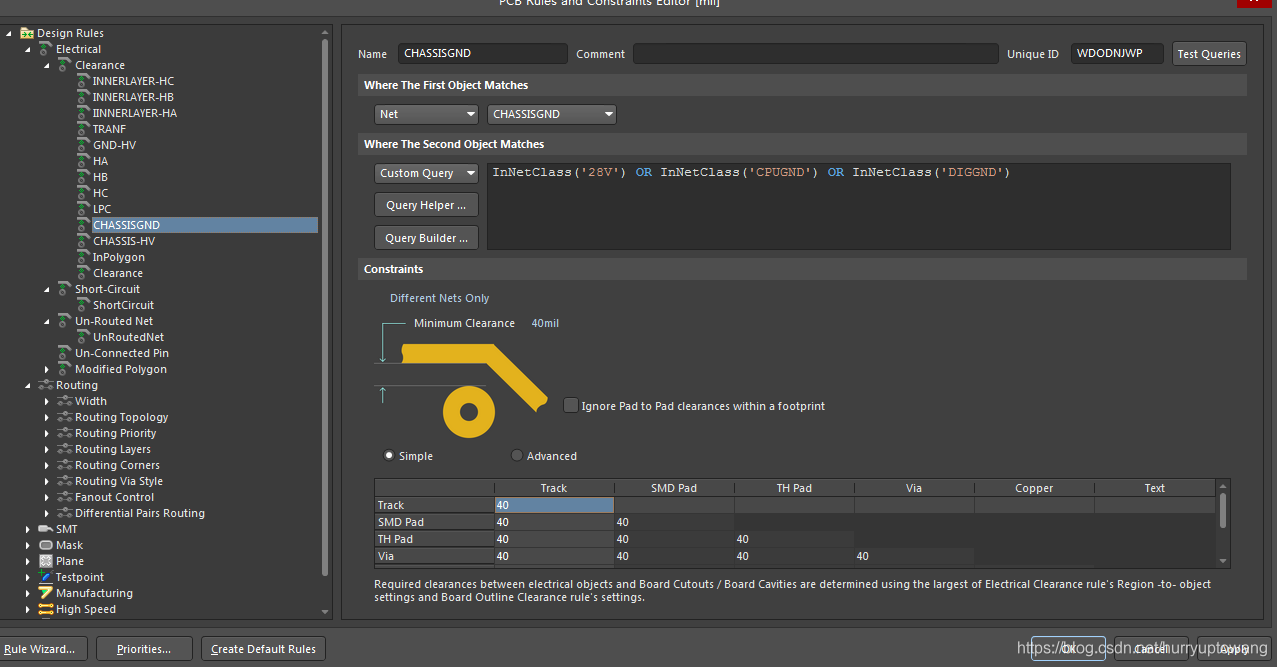Collapse the Electrical tree node
Viewport: 1277px width, 667px height.
coord(28,50)
